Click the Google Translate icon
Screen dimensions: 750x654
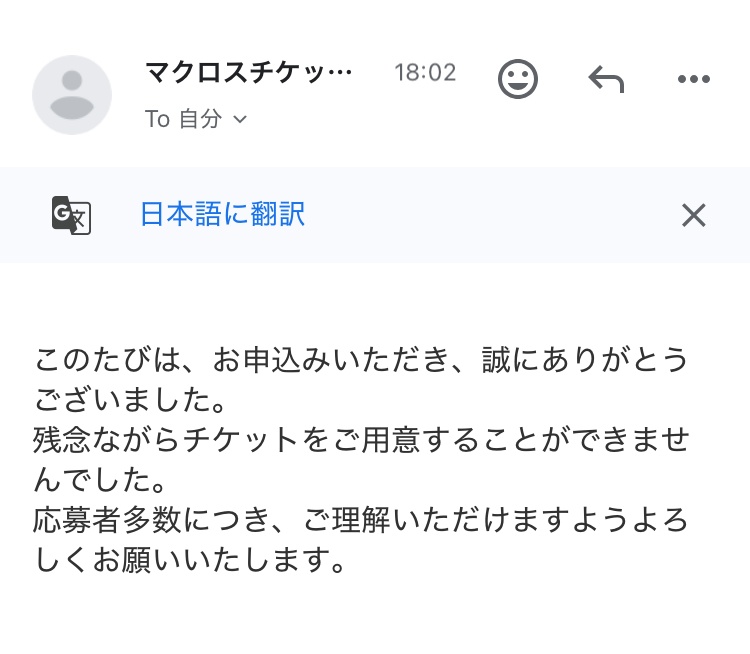tap(71, 215)
